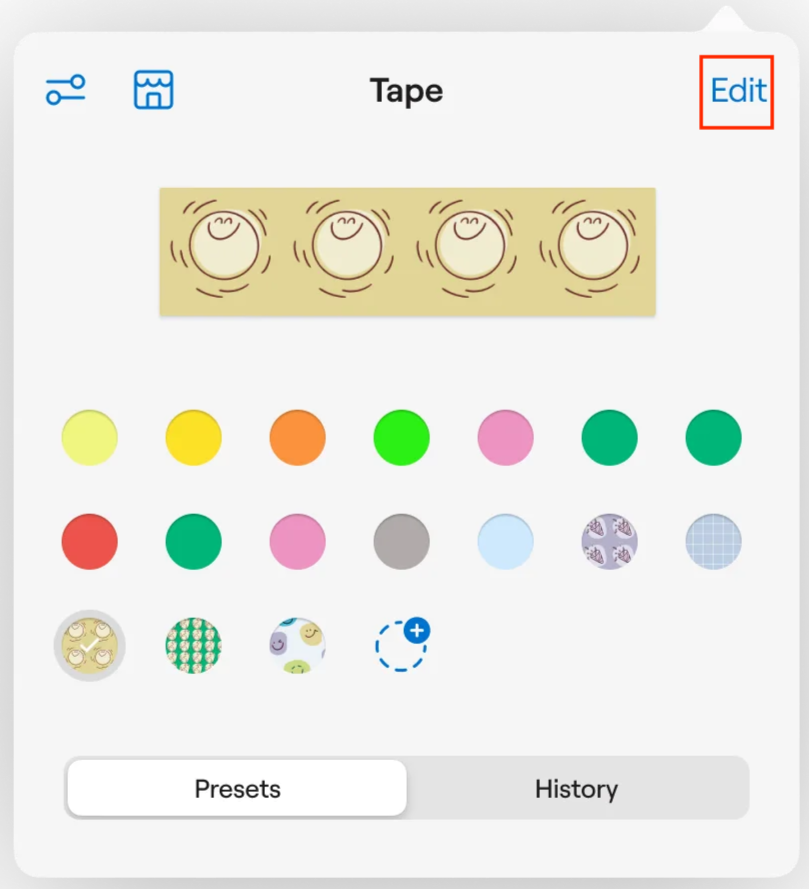Pick the pink swatch beside bright green
809x889 pixels.
click(506, 438)
